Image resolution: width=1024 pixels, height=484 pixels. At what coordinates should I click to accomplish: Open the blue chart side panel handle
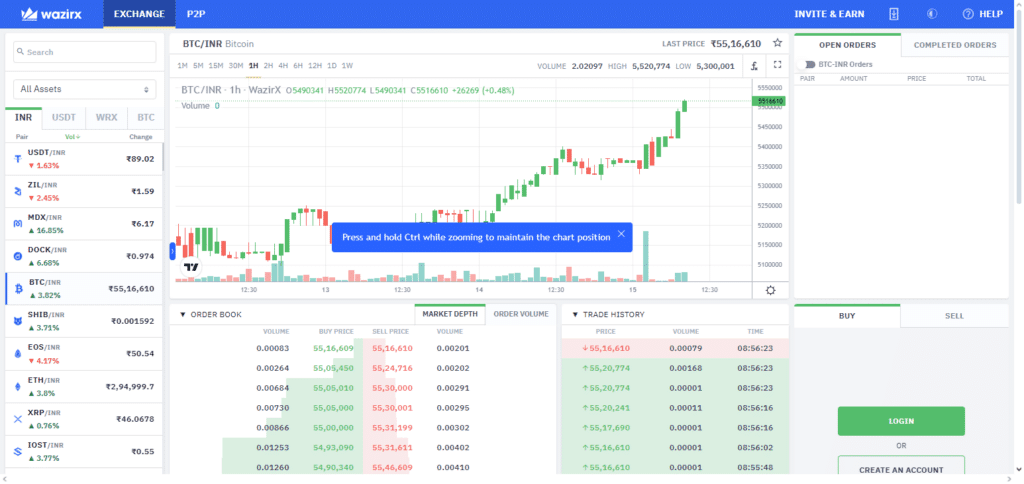click(172, 251)
